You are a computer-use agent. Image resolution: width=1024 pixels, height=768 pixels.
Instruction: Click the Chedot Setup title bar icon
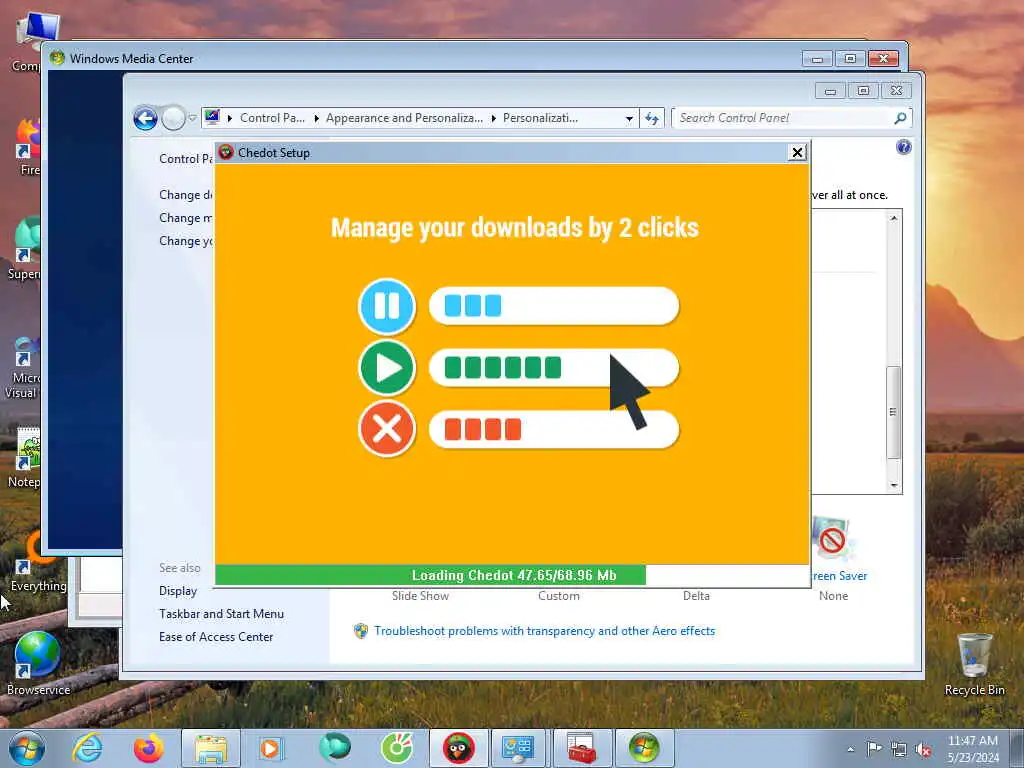226,152
